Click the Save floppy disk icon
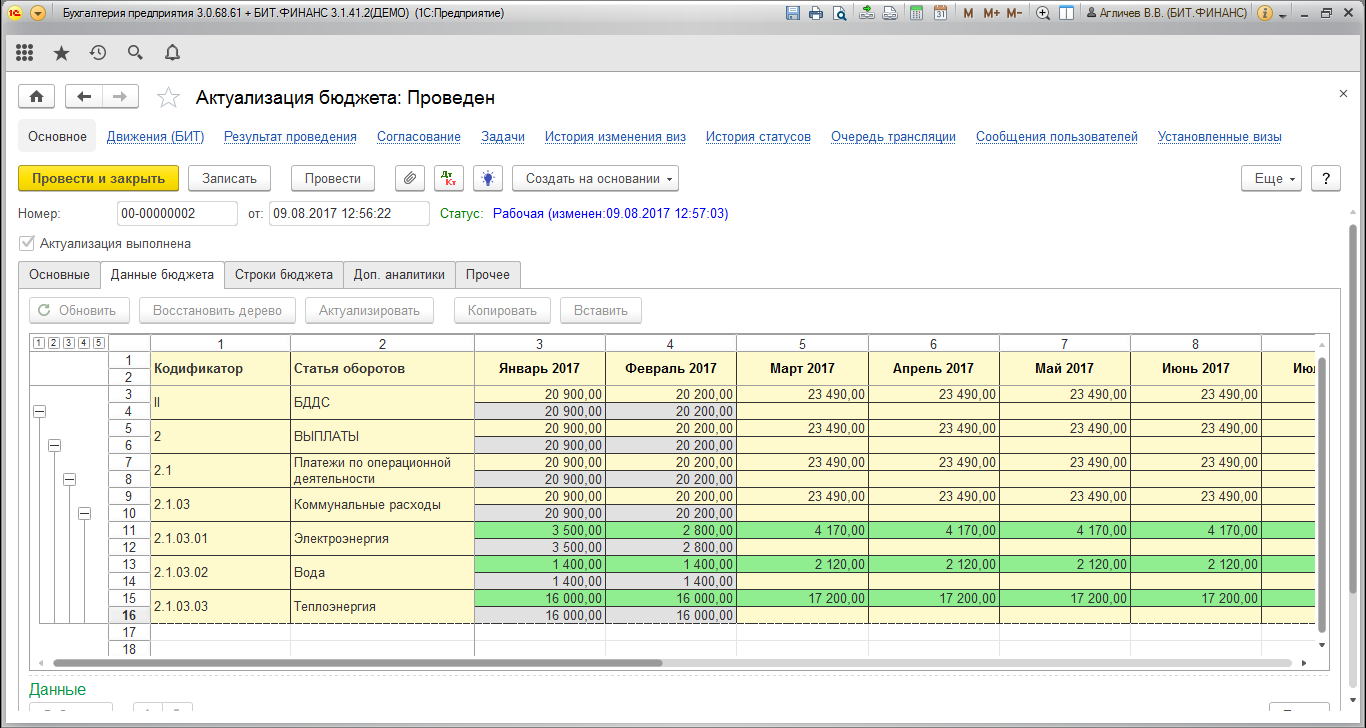The image size is (1366, 728). (x=793, y=13)
